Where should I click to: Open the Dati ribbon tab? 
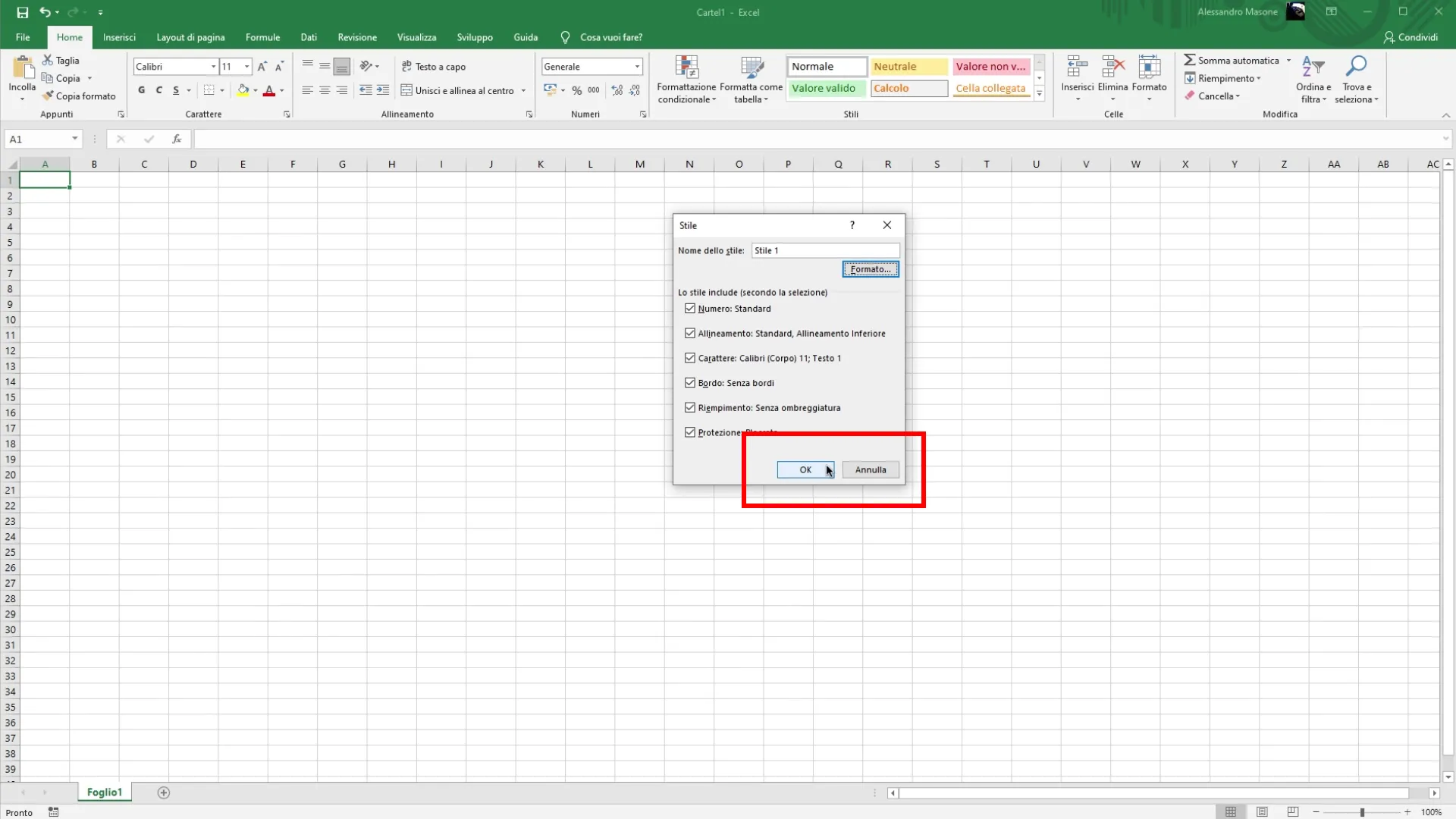309,37
